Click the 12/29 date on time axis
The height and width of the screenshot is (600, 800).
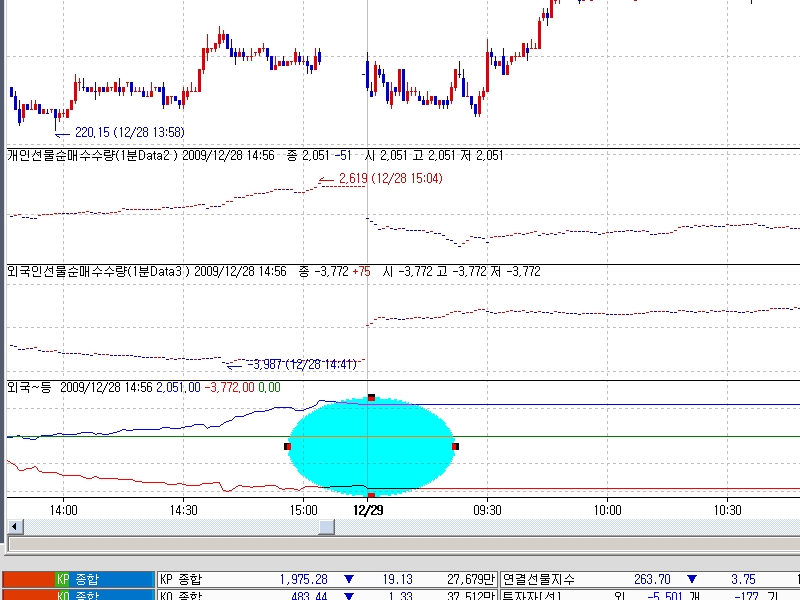[x=368, y=509]
